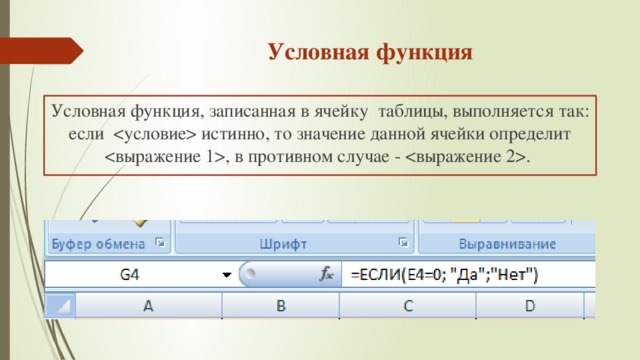Viewport: 640px width, 360px height.
Task: Click the Name Box showing G4
Action: pyautogui.click(x=133, y=274)
